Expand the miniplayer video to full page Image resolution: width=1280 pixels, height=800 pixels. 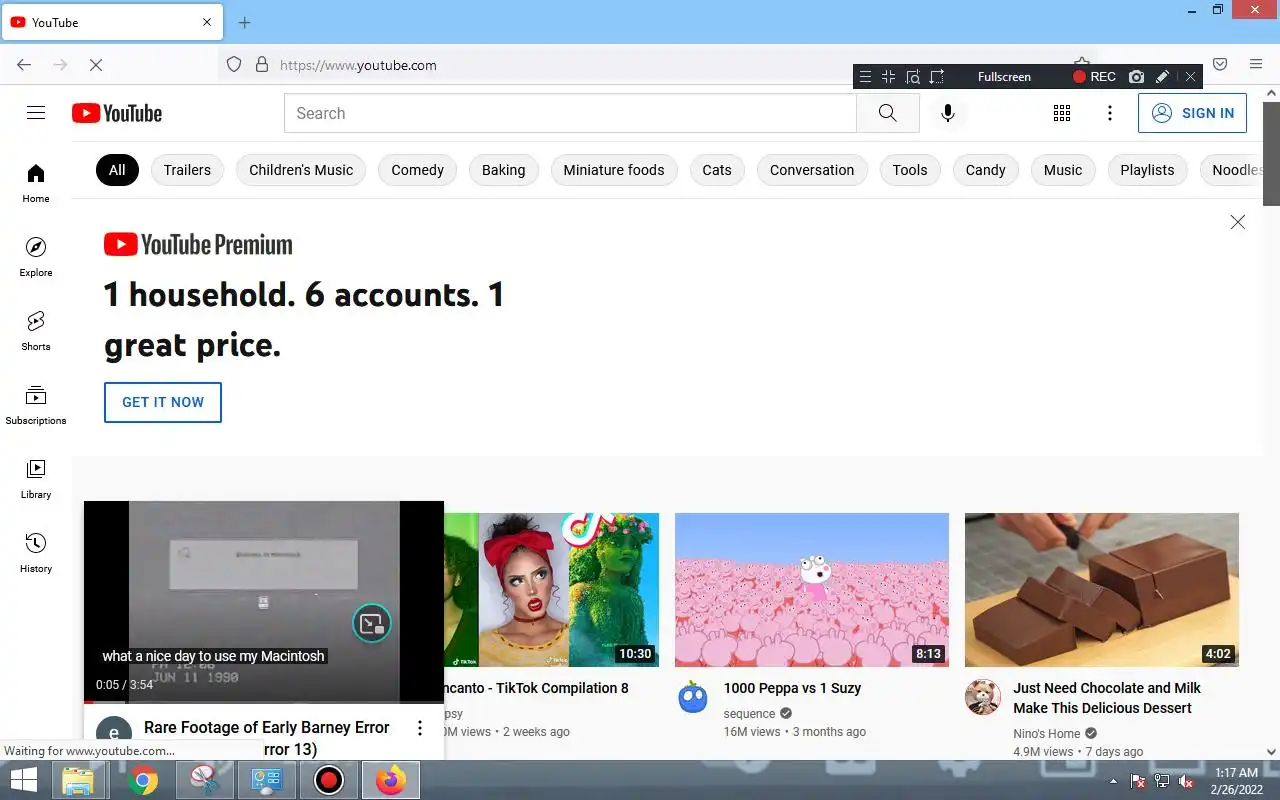pyautogui.click(x=372, y=624)
